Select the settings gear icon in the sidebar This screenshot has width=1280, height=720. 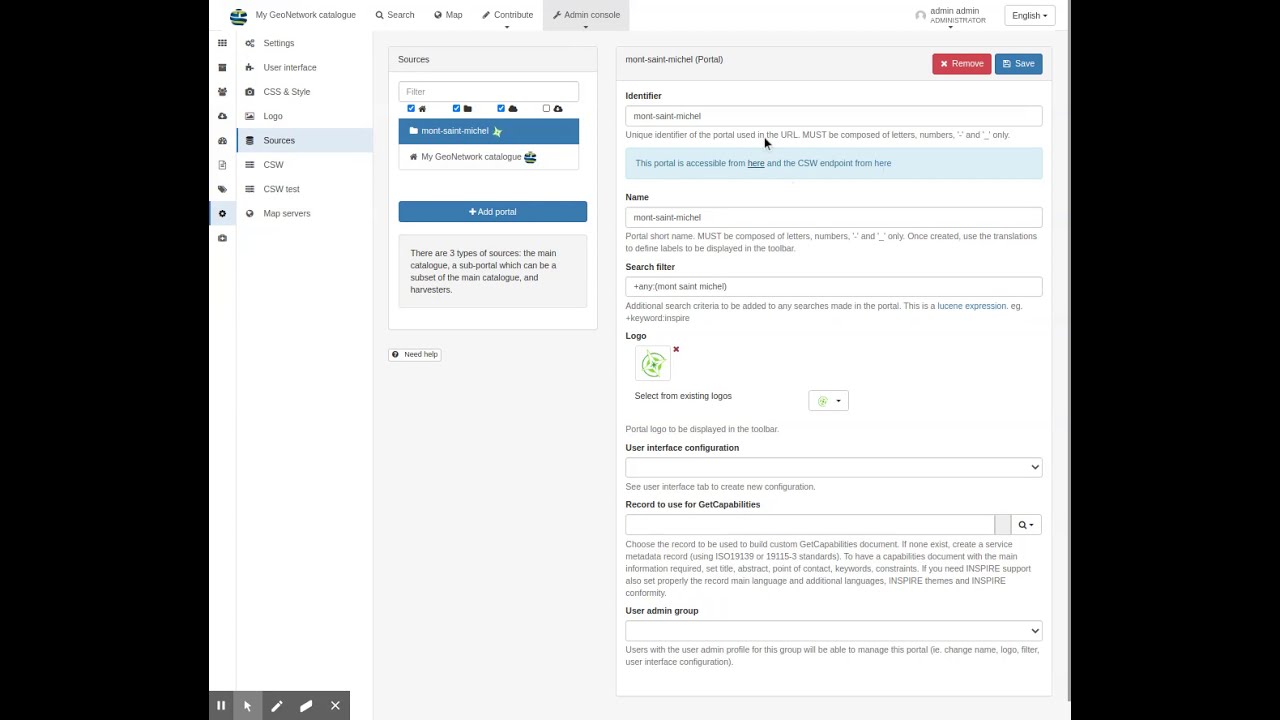tap(222, 213)
